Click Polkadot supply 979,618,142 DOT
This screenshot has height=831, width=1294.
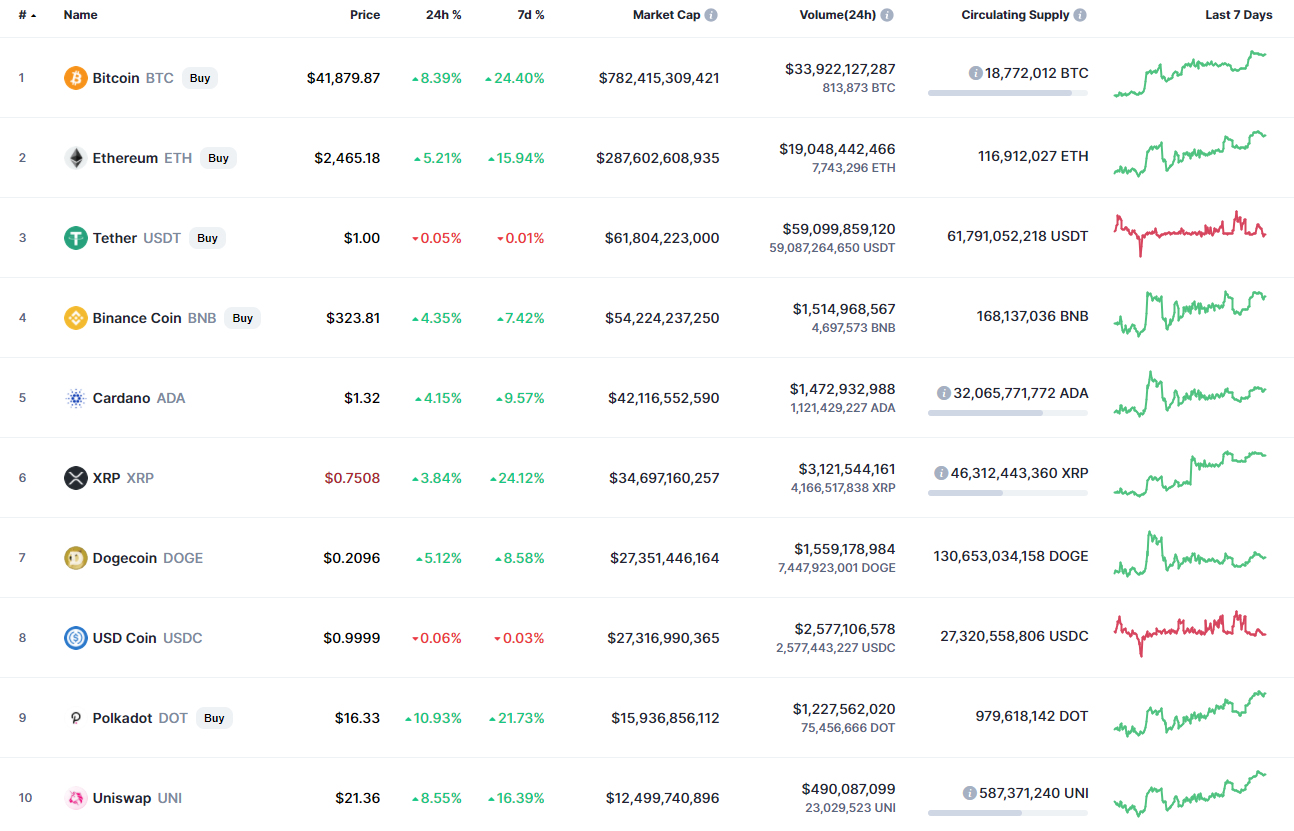[x=1032, y=716]
